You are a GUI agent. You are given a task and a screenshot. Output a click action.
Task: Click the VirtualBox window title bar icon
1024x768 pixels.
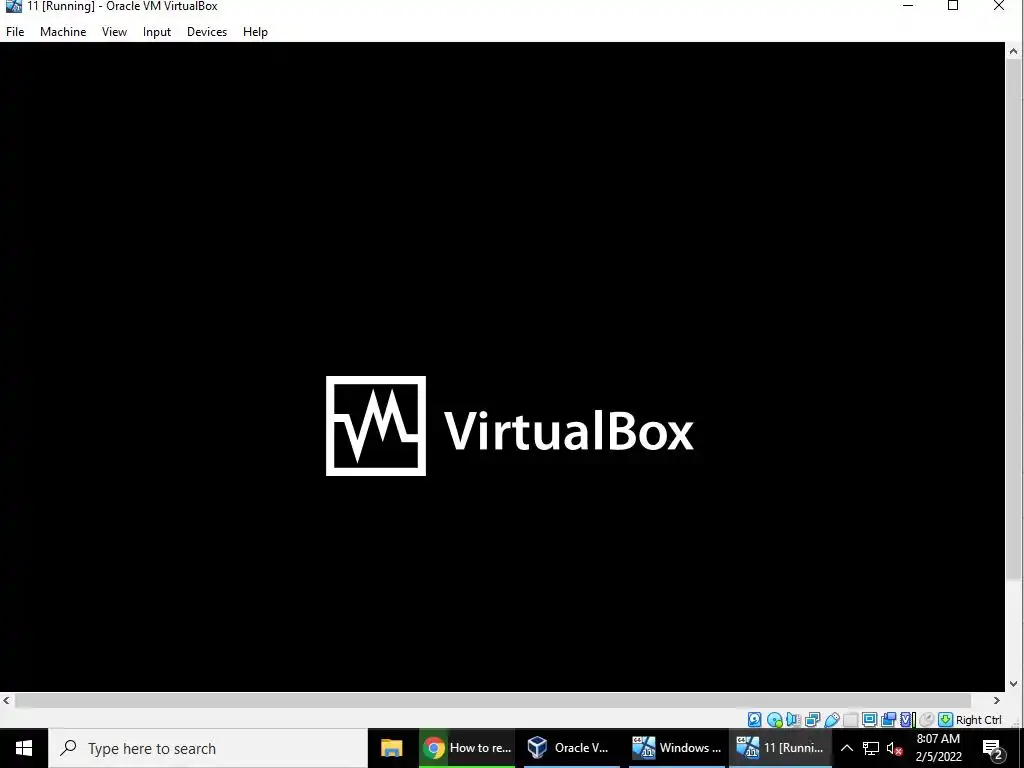pyautogui.click(x=14, y=6)
